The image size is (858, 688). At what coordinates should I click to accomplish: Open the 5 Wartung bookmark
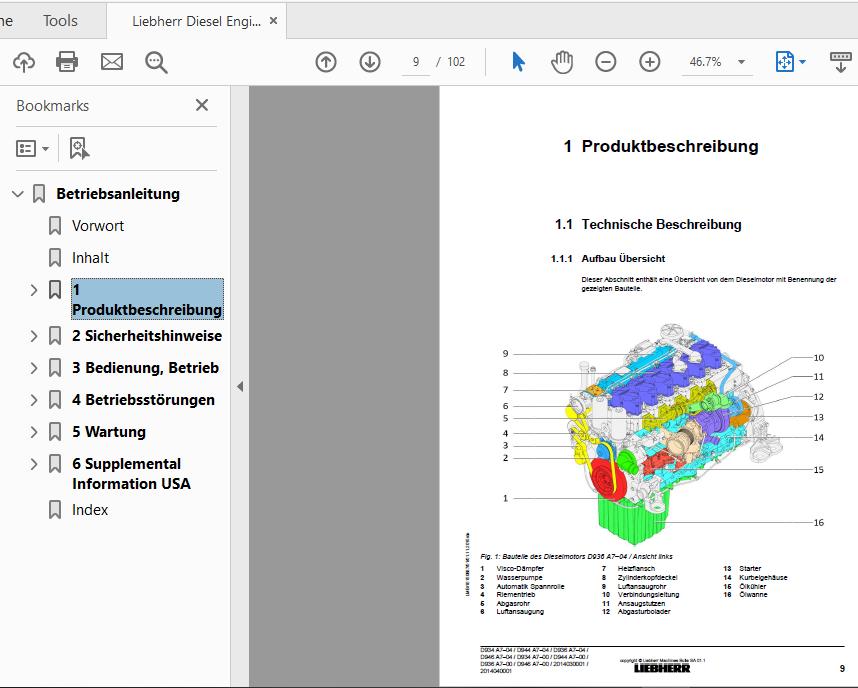click(109, 432)
